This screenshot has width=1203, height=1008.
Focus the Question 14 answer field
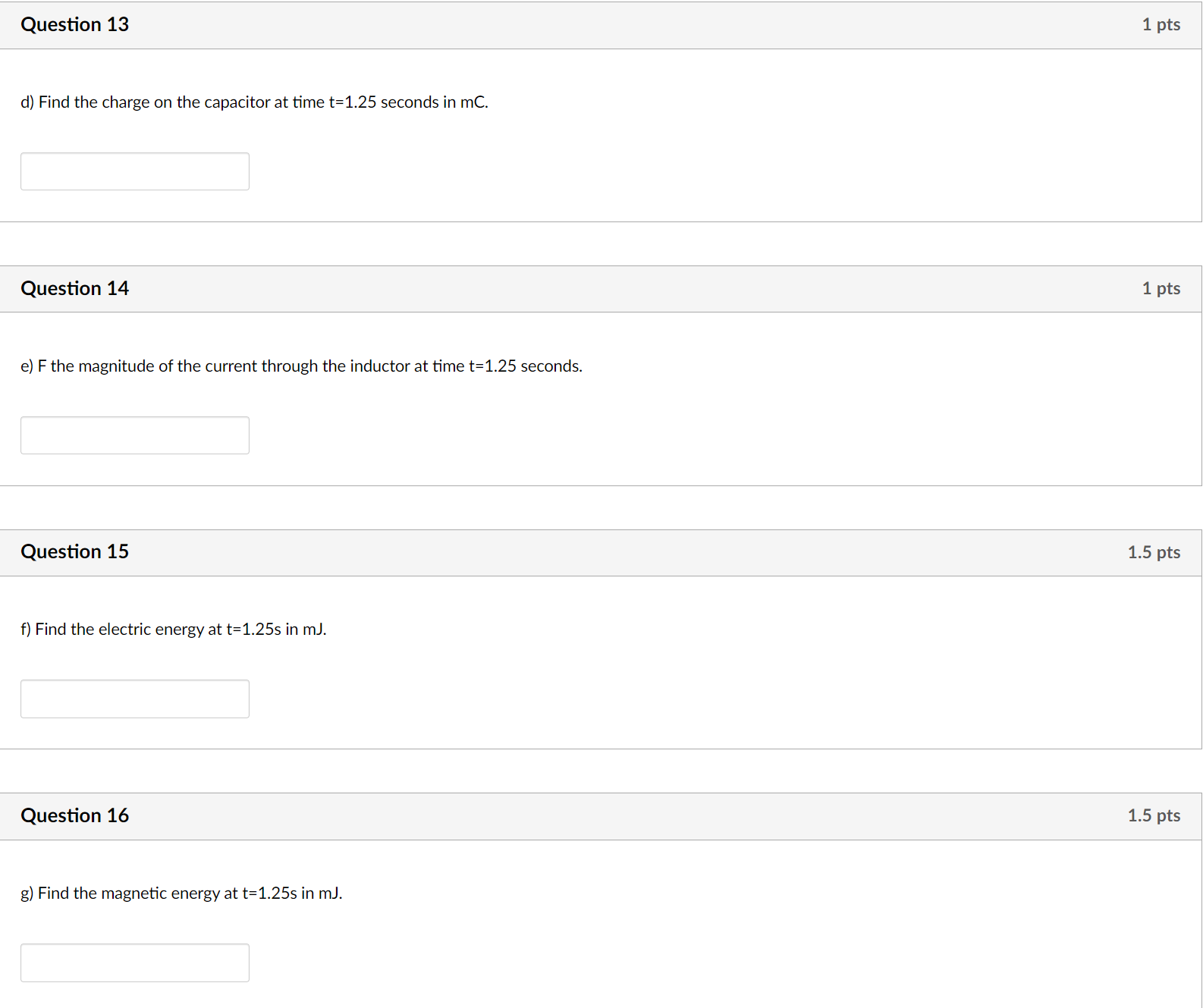tap(135, 435)
